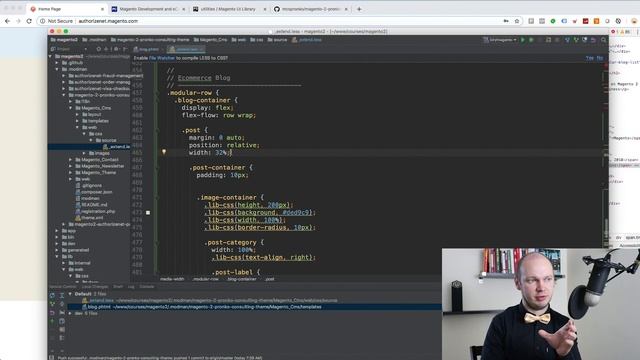Click the VCS commit icon in the toolbar
The height and width of the screenshot is (360, 640).
[x=576, y=40]
